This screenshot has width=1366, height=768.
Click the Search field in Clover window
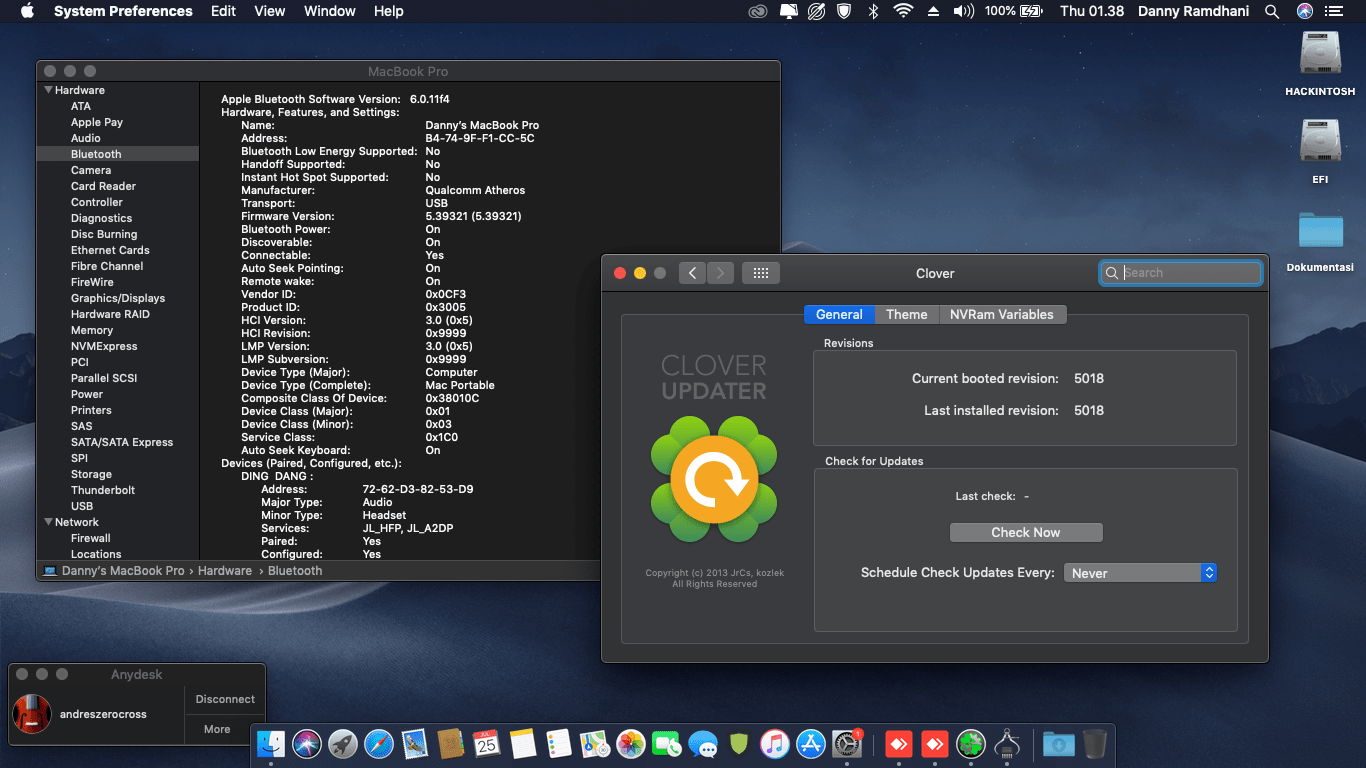[x=1181, y=273]
